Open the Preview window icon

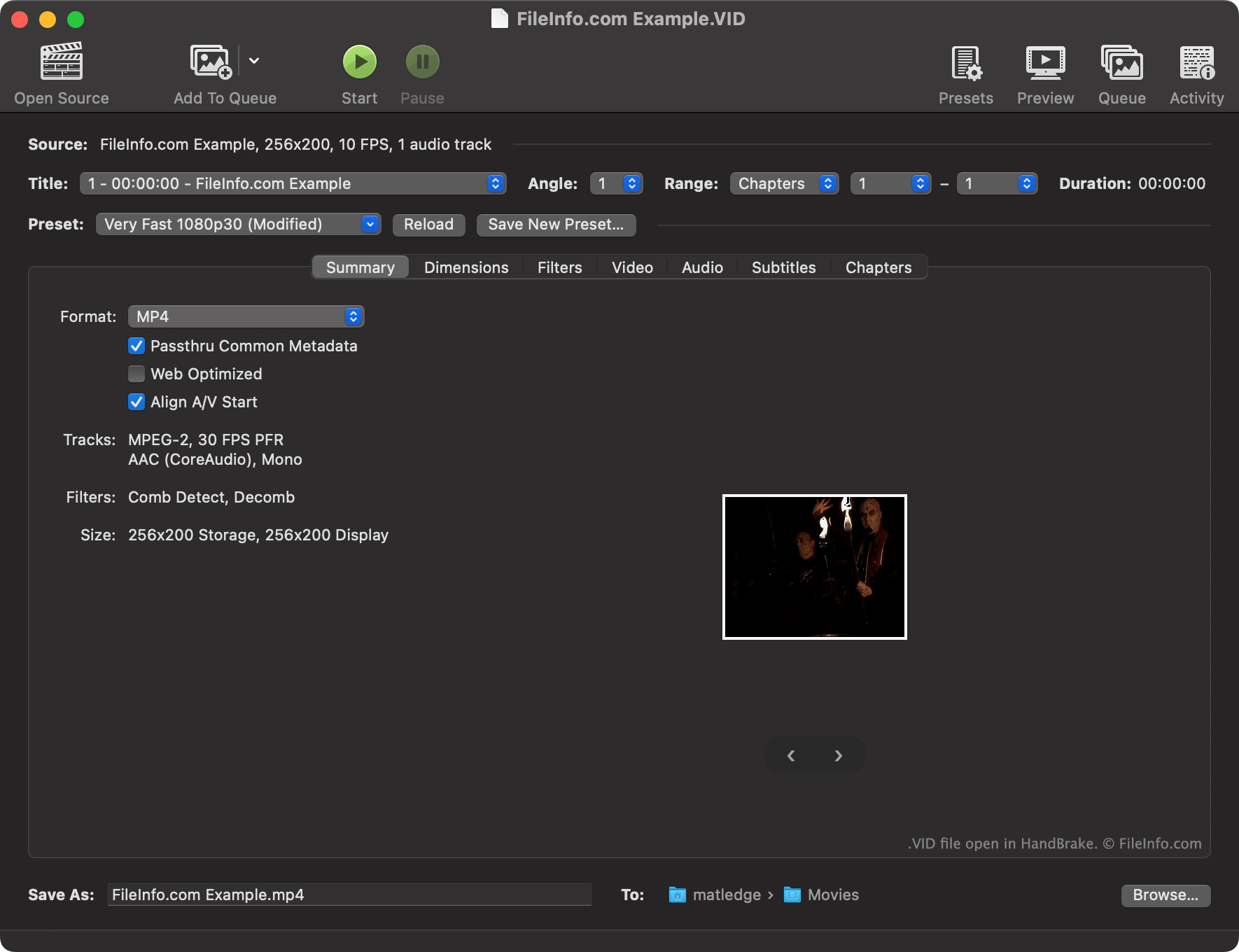click(1046, 62)
